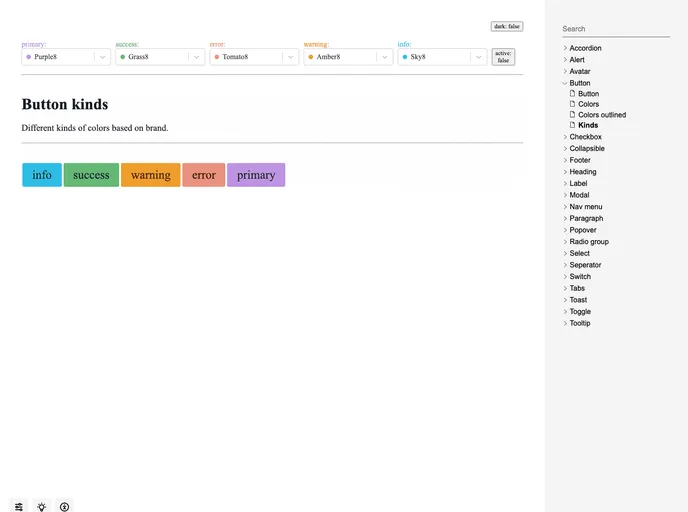This screenshot has height=512, width=688.
Task: Open the settings sliders icon at bottom left
Action: pos(19,506)
